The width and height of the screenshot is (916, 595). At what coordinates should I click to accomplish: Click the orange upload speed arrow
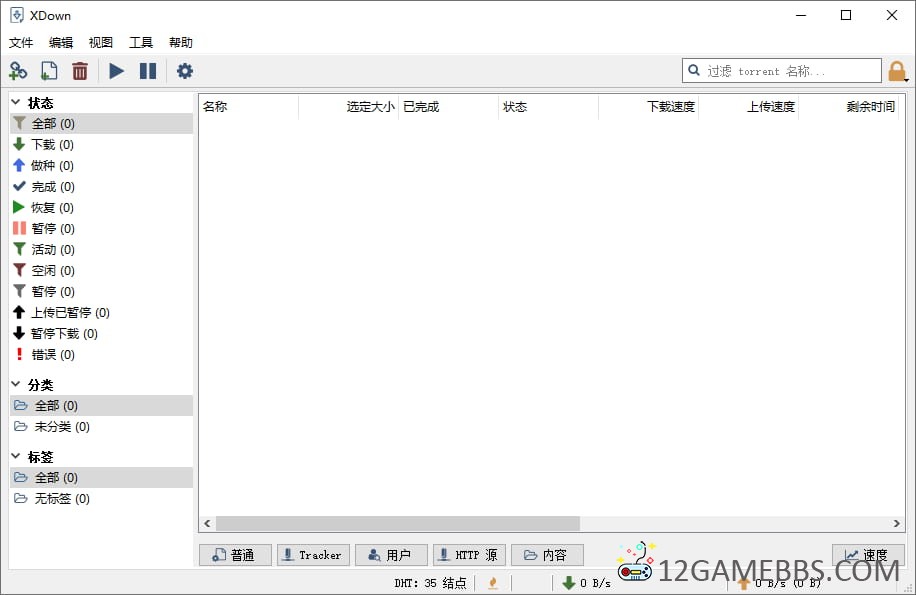(x=743, y=583)
